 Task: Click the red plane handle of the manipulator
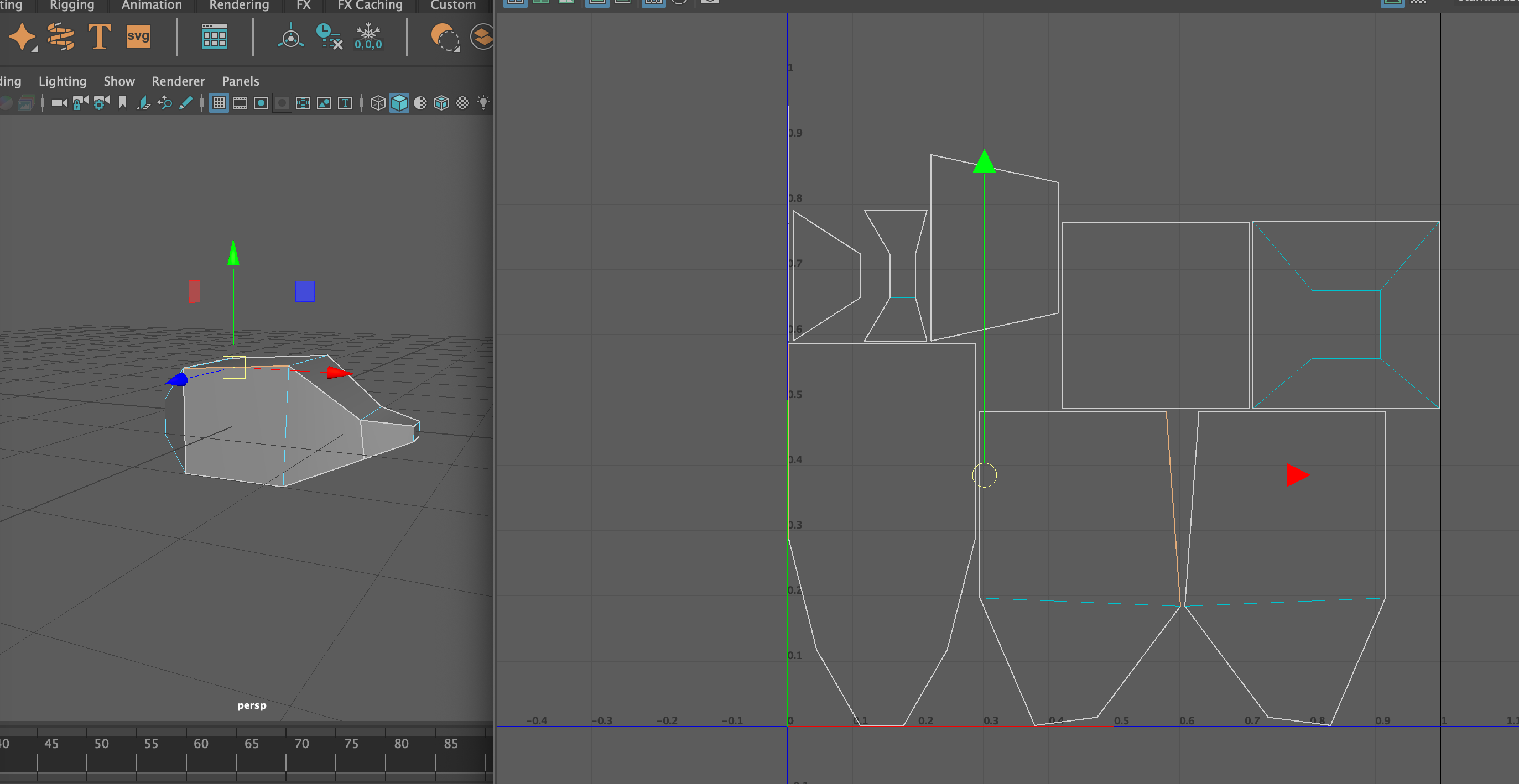coord(194,291)
